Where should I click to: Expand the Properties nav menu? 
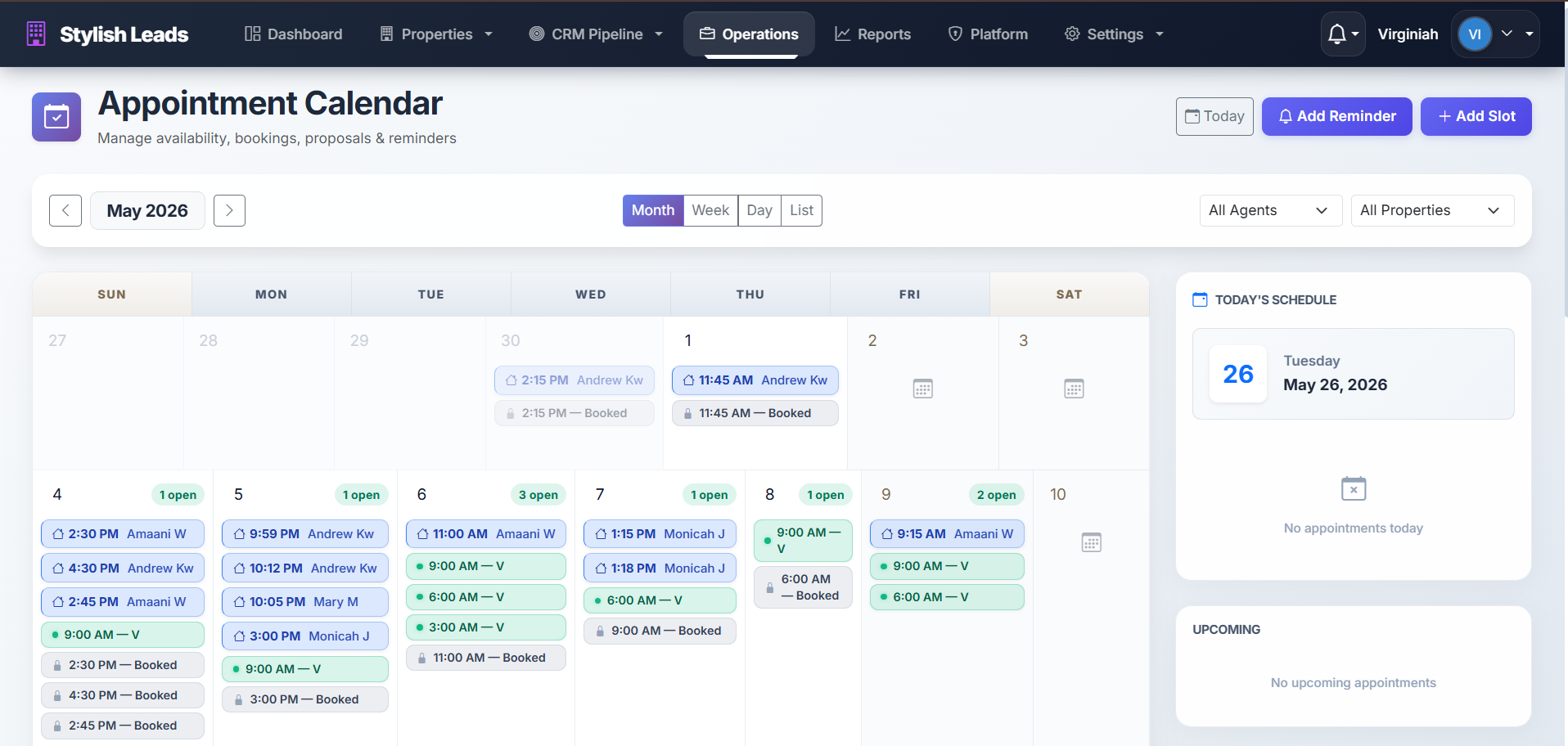pos(436,34)
